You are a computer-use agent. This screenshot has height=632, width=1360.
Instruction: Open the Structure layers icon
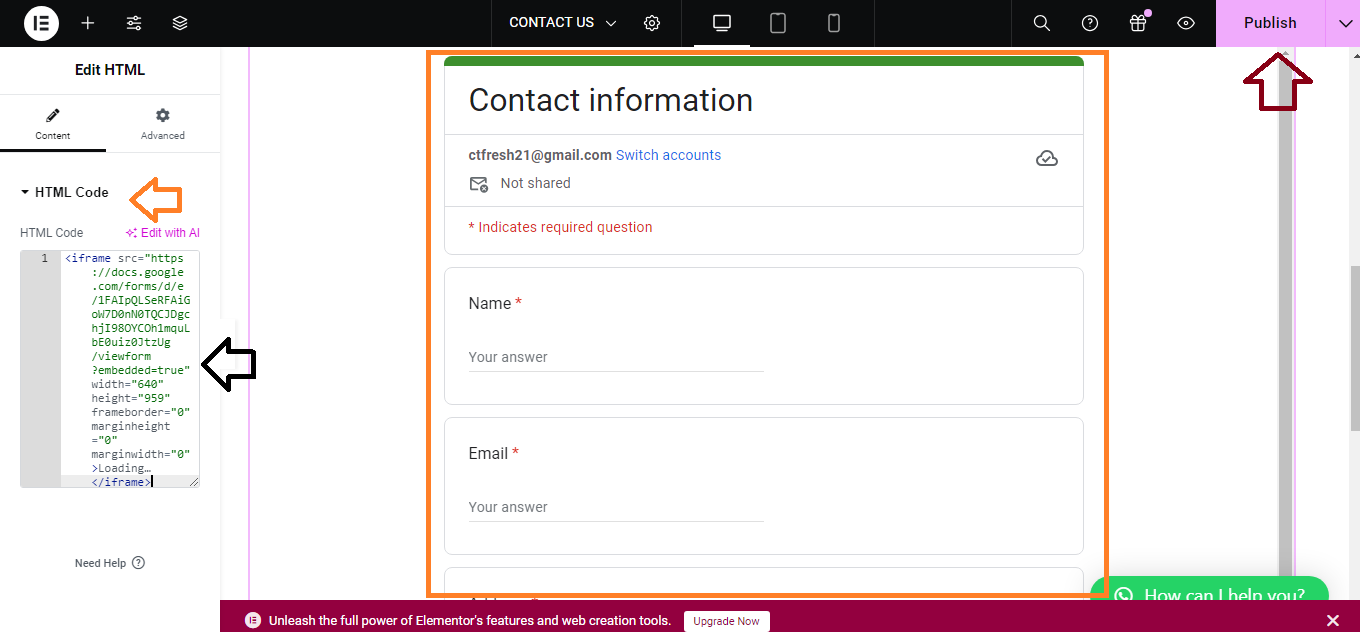coord(180,23)
